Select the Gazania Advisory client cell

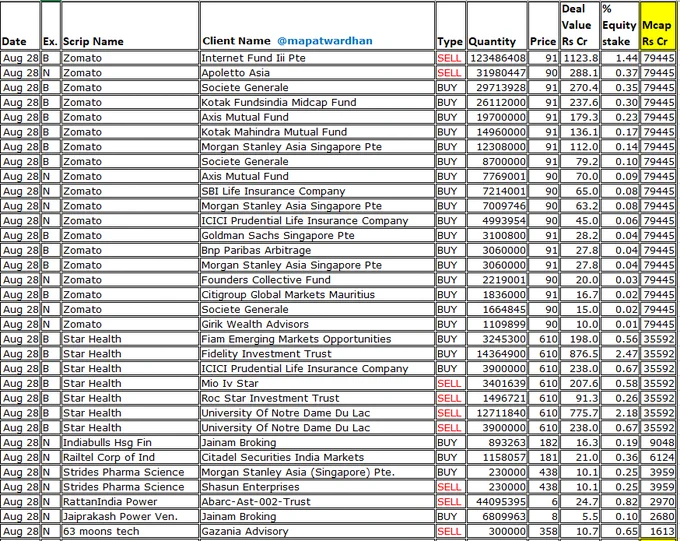point(317,531)
